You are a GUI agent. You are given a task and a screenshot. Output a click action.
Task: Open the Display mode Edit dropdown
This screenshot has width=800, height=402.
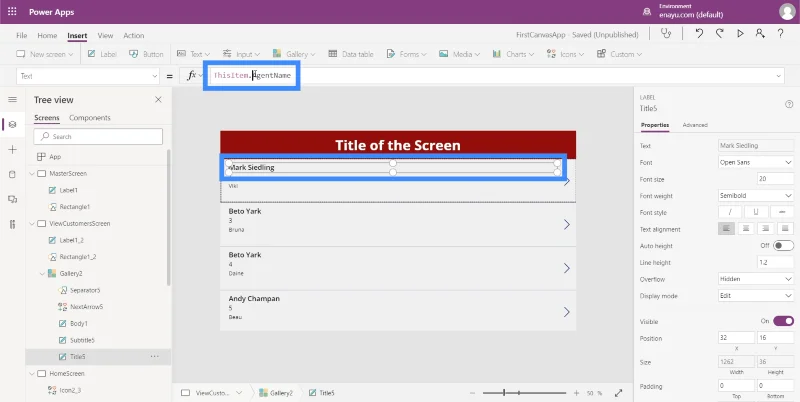(755, 295)
